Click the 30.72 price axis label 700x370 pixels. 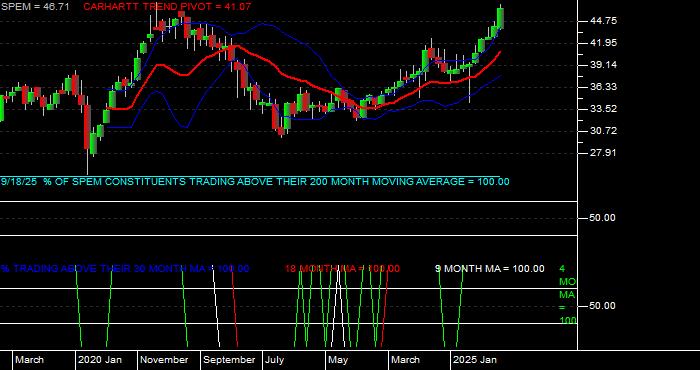coord(603,131)
